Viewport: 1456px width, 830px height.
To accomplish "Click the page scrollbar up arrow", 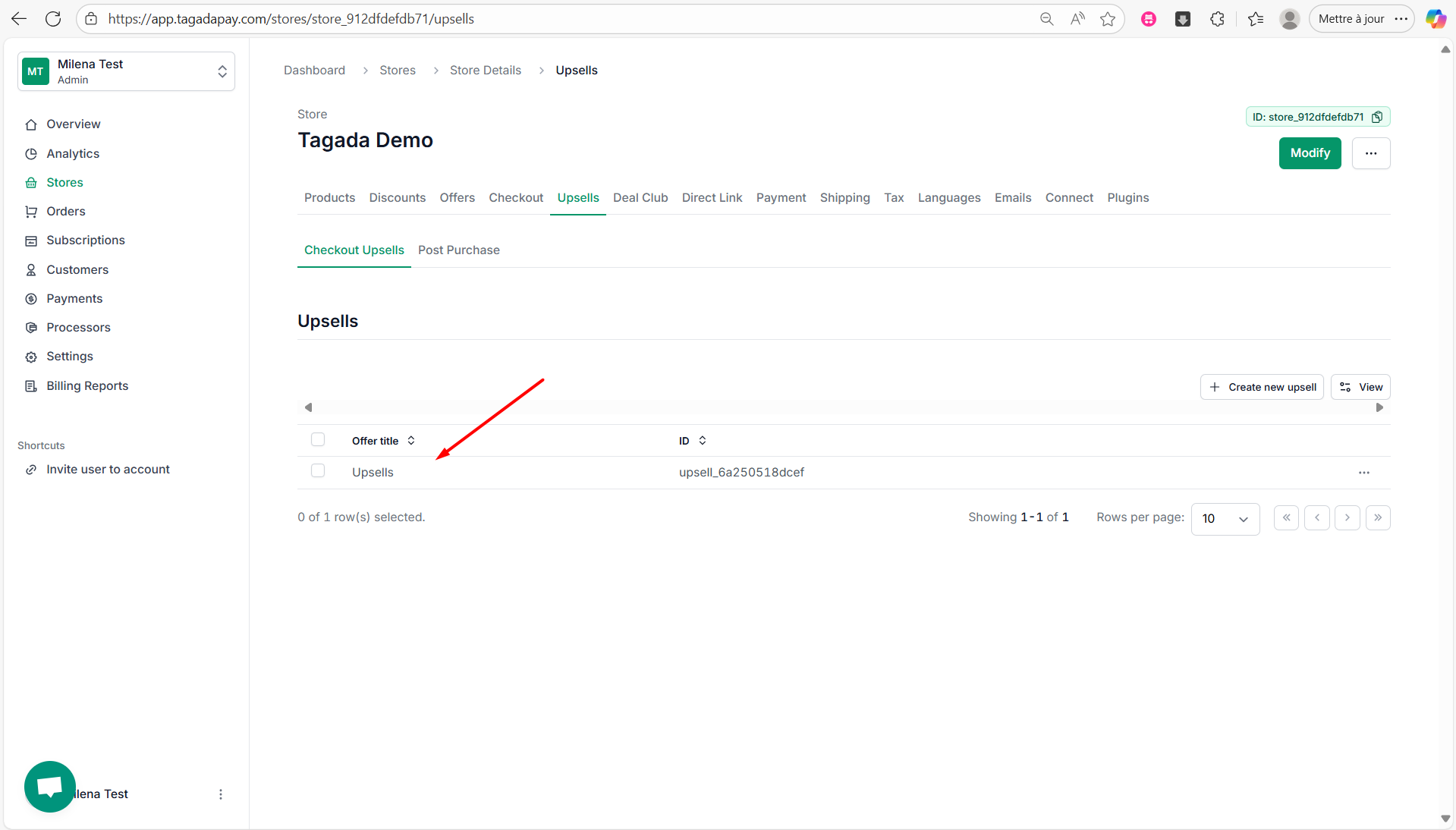I will click(1445, 49).
